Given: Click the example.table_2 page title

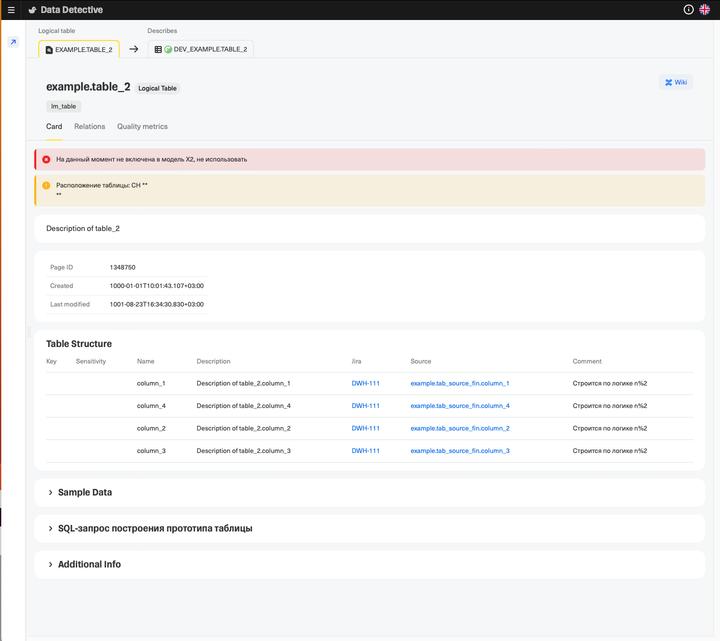Looking at the screenshot, I should point(88,87).
